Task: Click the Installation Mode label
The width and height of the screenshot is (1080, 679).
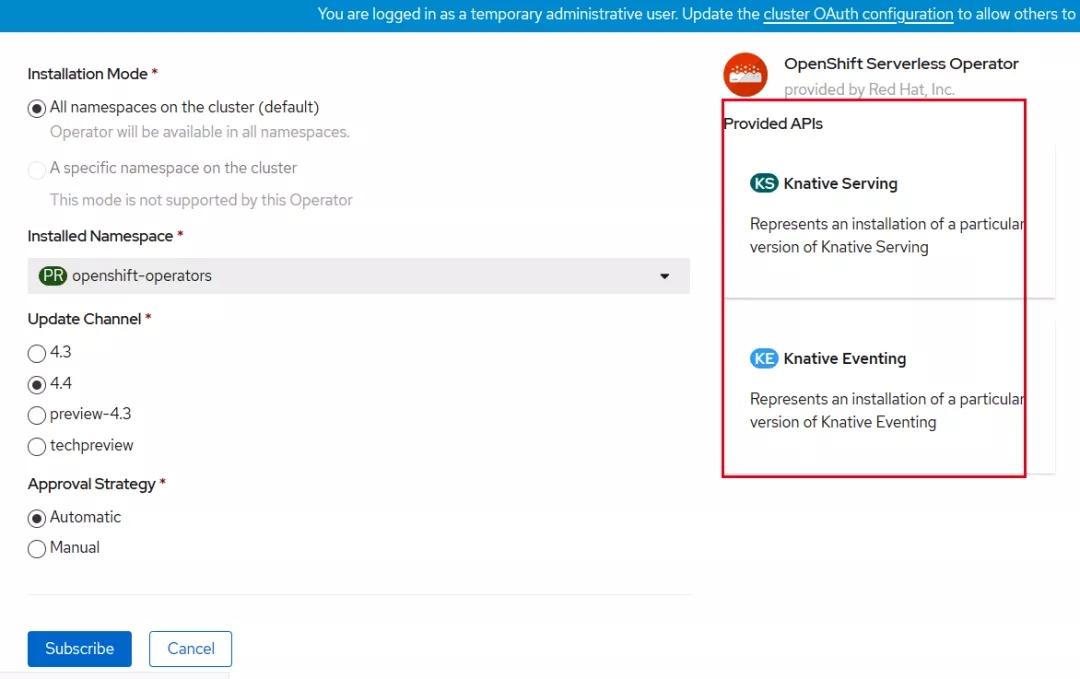Action: (87, 74)
